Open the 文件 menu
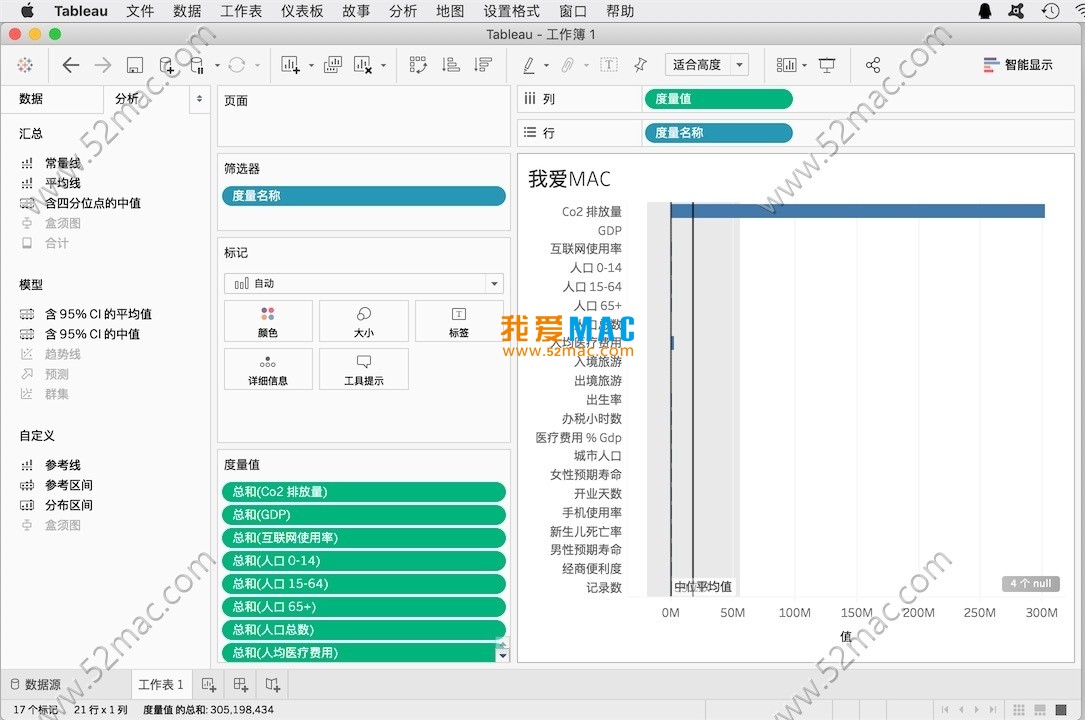Image resolution: width=1085 pixels, height=720 pixels. (x=140, y=11)
